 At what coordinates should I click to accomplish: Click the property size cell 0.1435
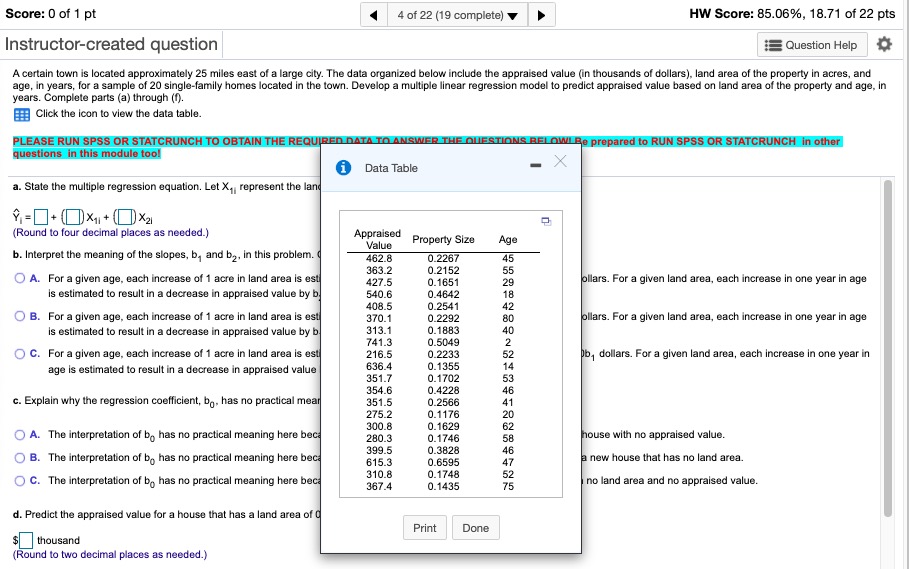click(x=443, y=486)
